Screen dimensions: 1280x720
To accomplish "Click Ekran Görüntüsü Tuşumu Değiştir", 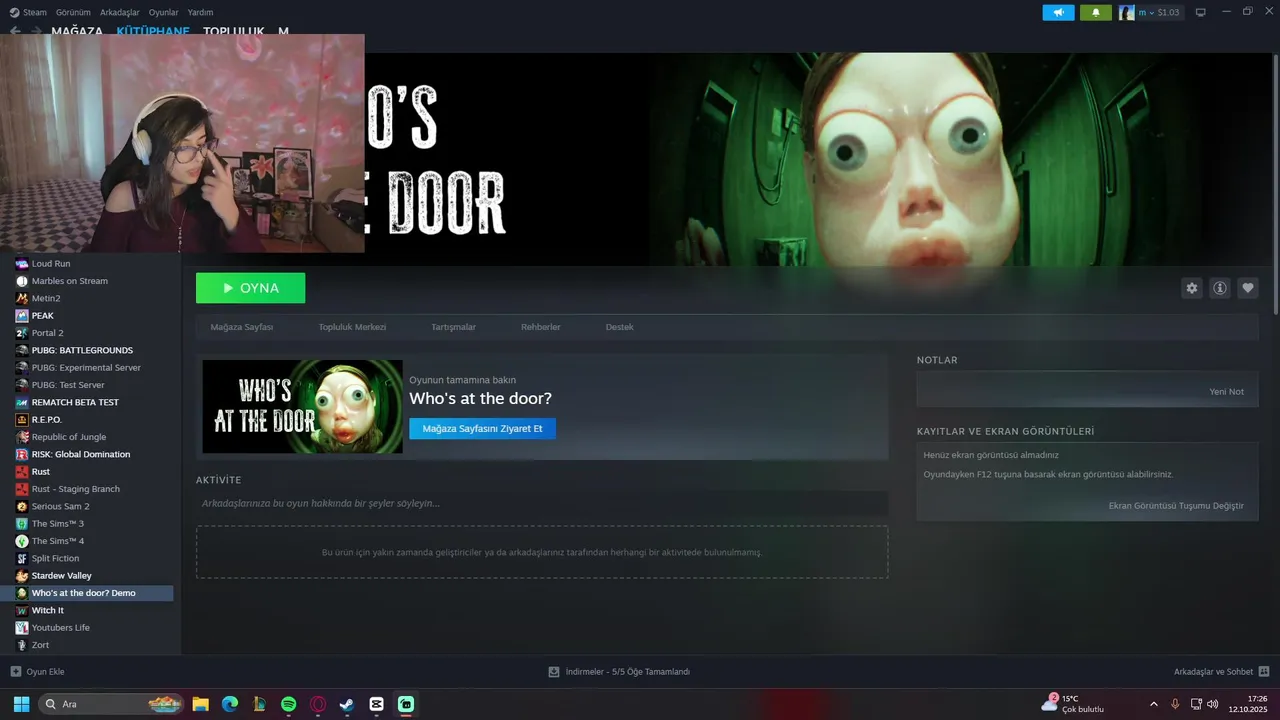I will (x=1176, y=505).
